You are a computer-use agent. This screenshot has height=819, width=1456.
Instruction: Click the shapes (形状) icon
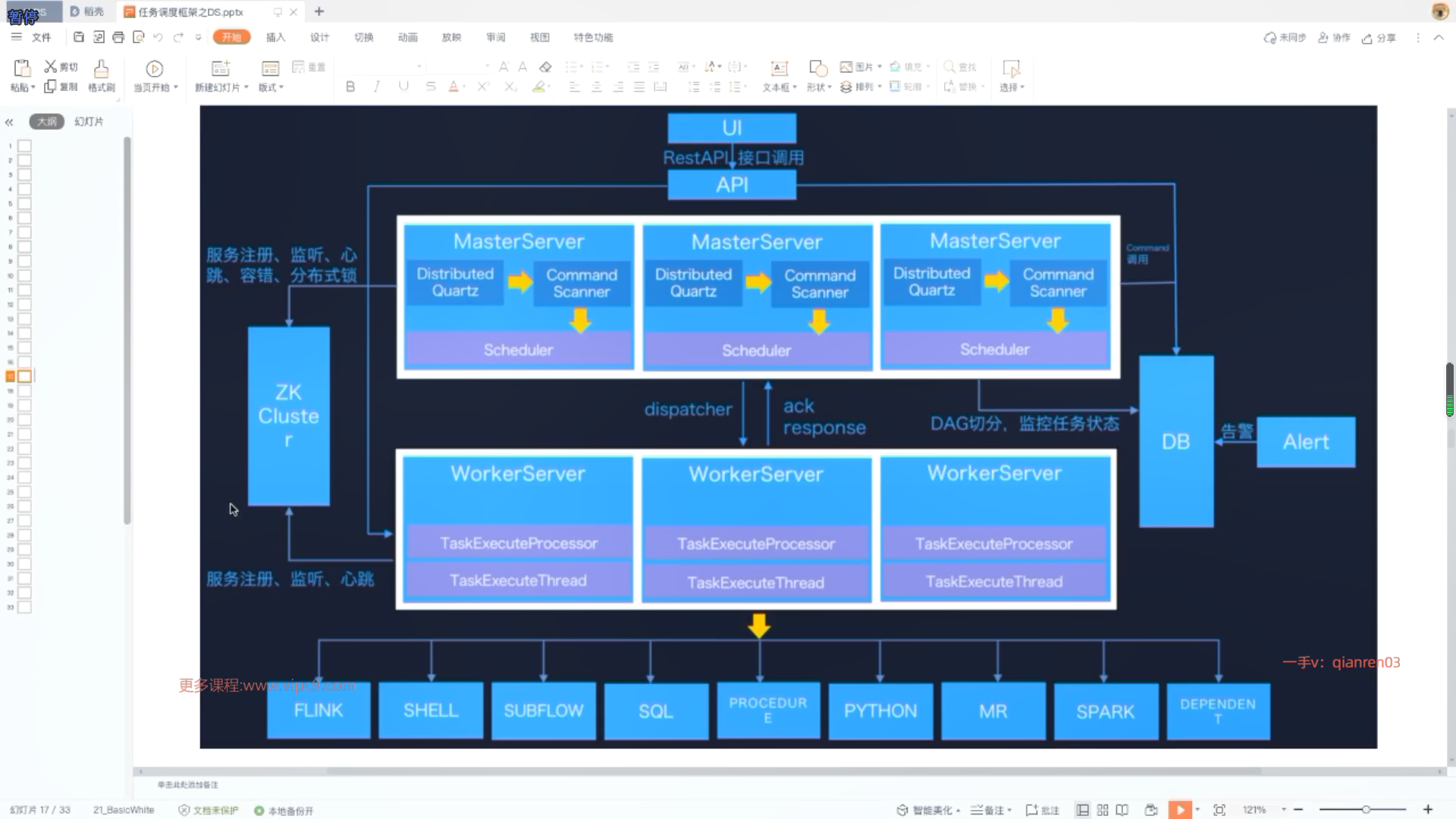tap(817, 69)
